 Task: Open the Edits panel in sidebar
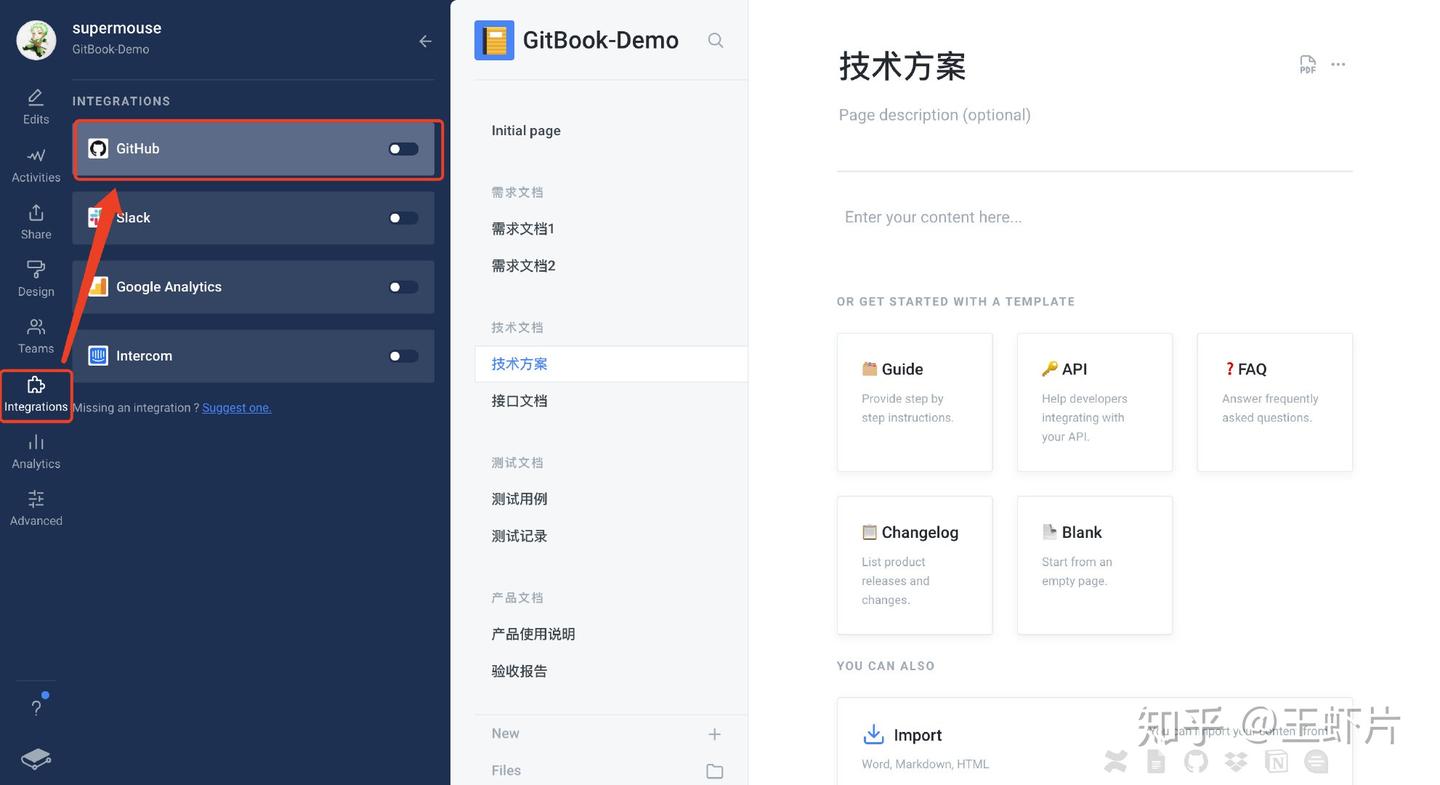pos(35,105)
